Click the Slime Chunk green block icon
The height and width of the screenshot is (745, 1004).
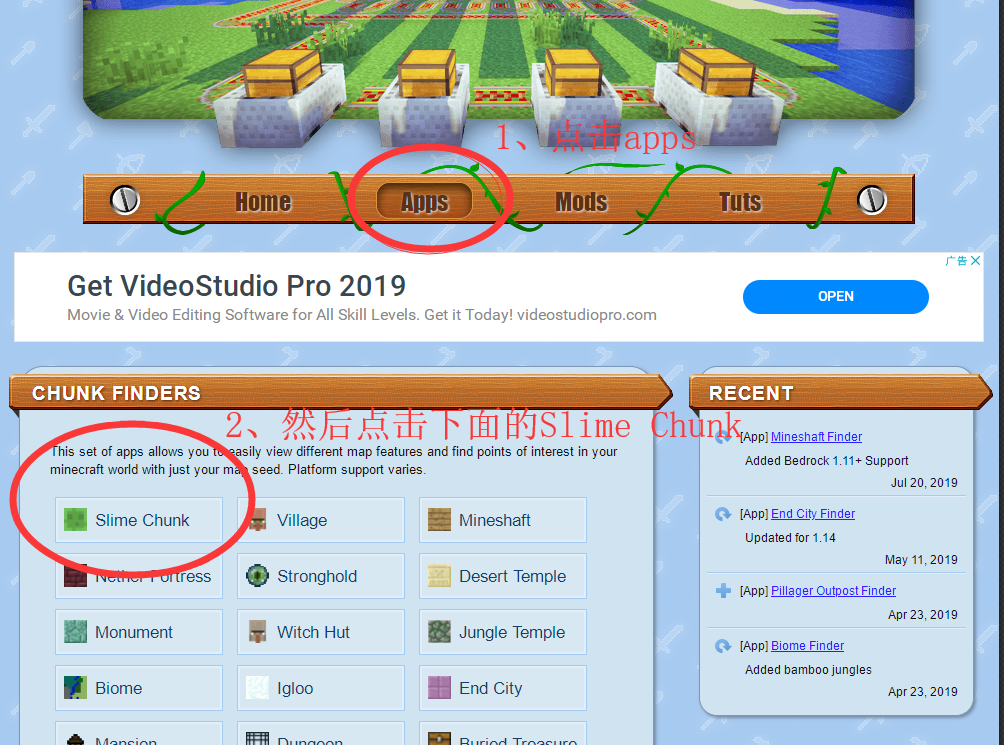75,520
